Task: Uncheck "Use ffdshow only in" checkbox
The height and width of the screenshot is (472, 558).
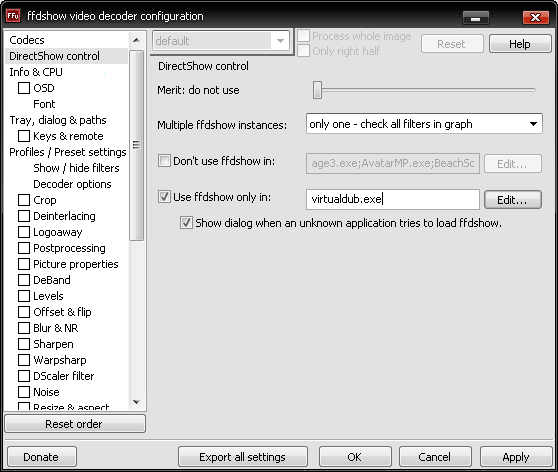Action: 164,196
